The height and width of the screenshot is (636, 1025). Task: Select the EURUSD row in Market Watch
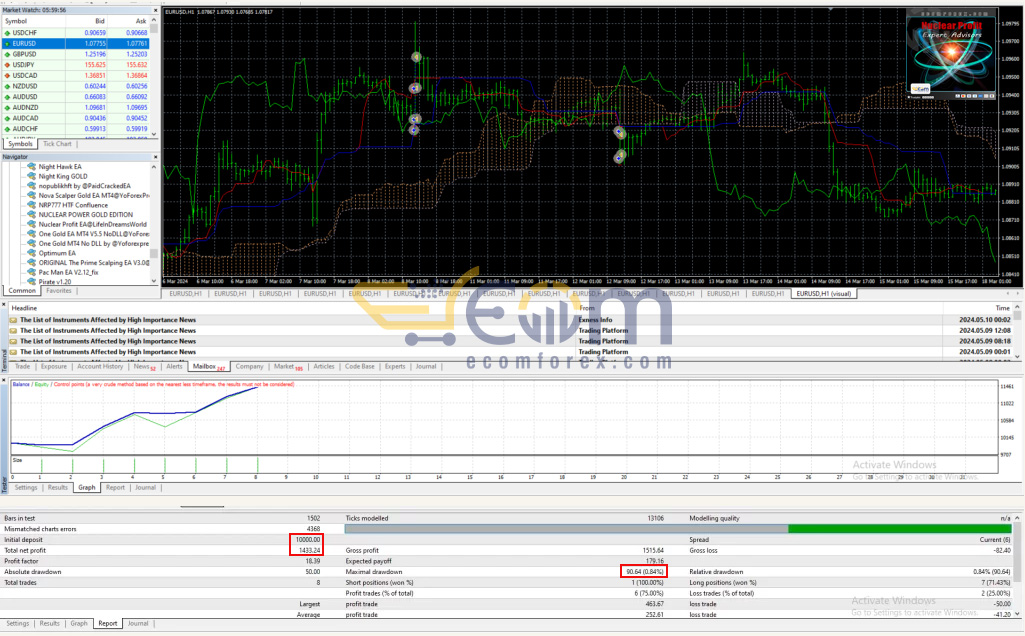pos(75,44)
